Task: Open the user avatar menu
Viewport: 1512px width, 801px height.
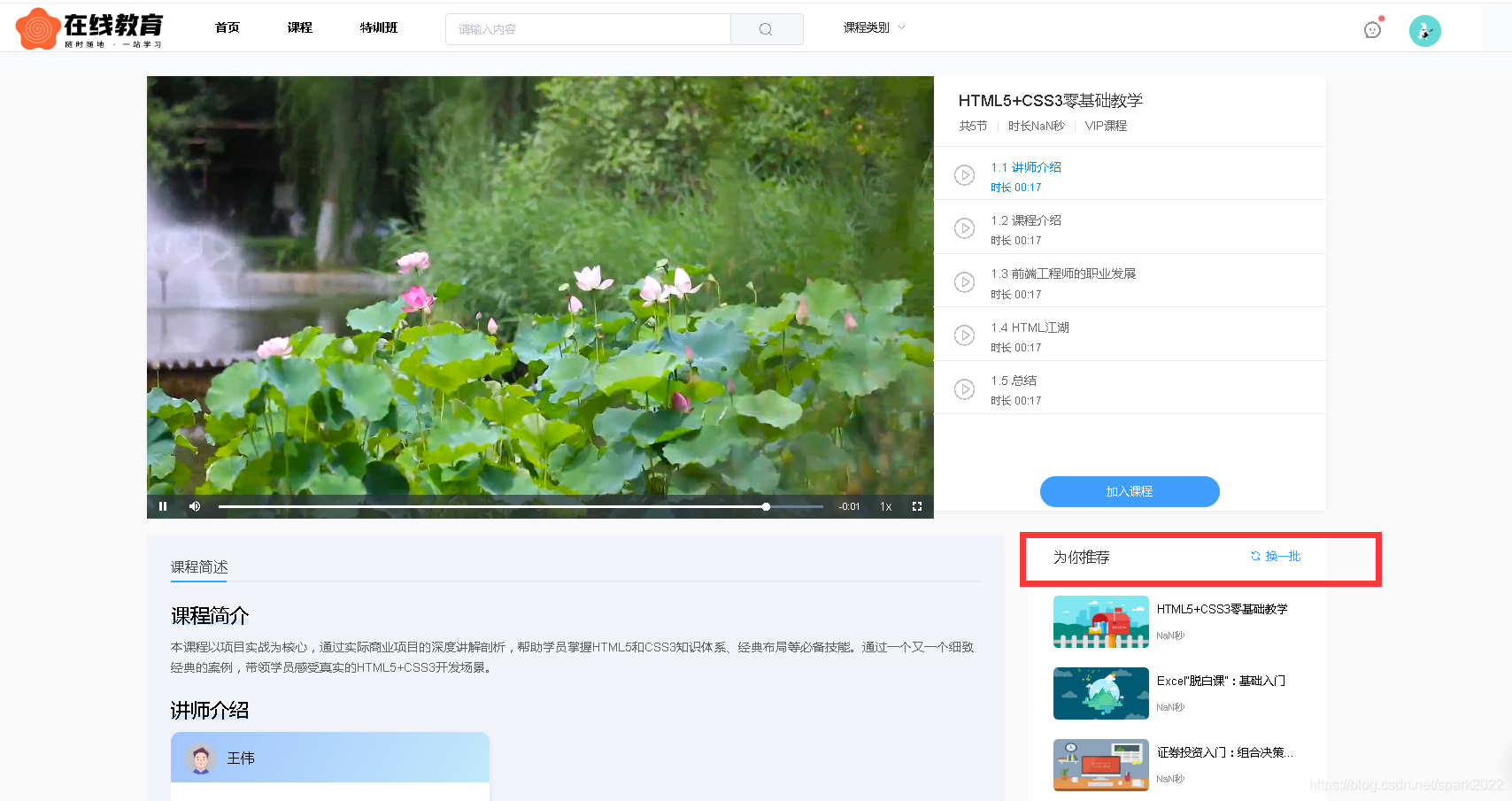Action: coord(1425,31)
